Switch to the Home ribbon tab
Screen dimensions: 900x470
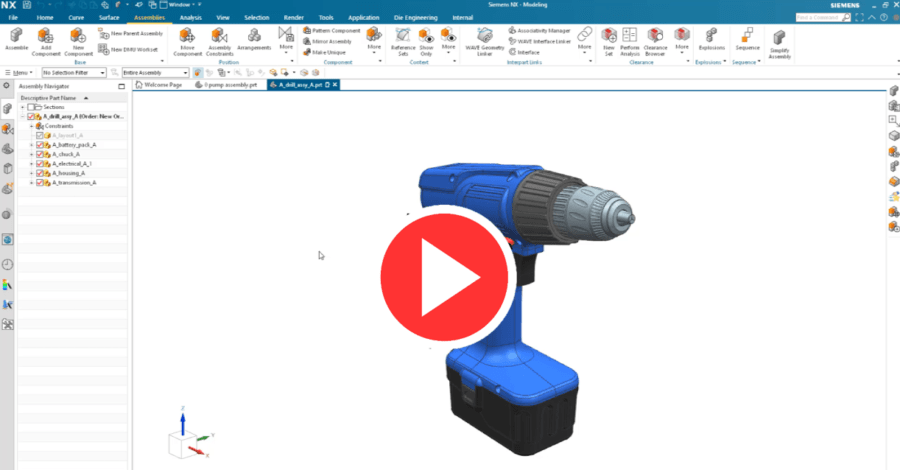(45, 18)
